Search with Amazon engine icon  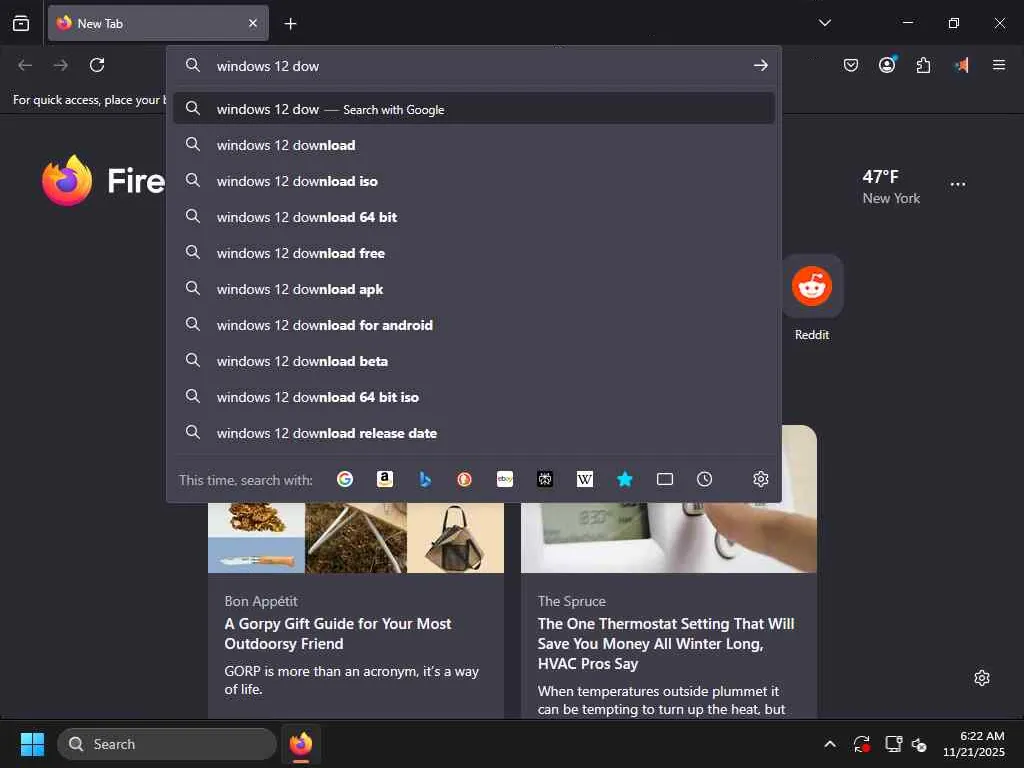[x=385, y=479]
